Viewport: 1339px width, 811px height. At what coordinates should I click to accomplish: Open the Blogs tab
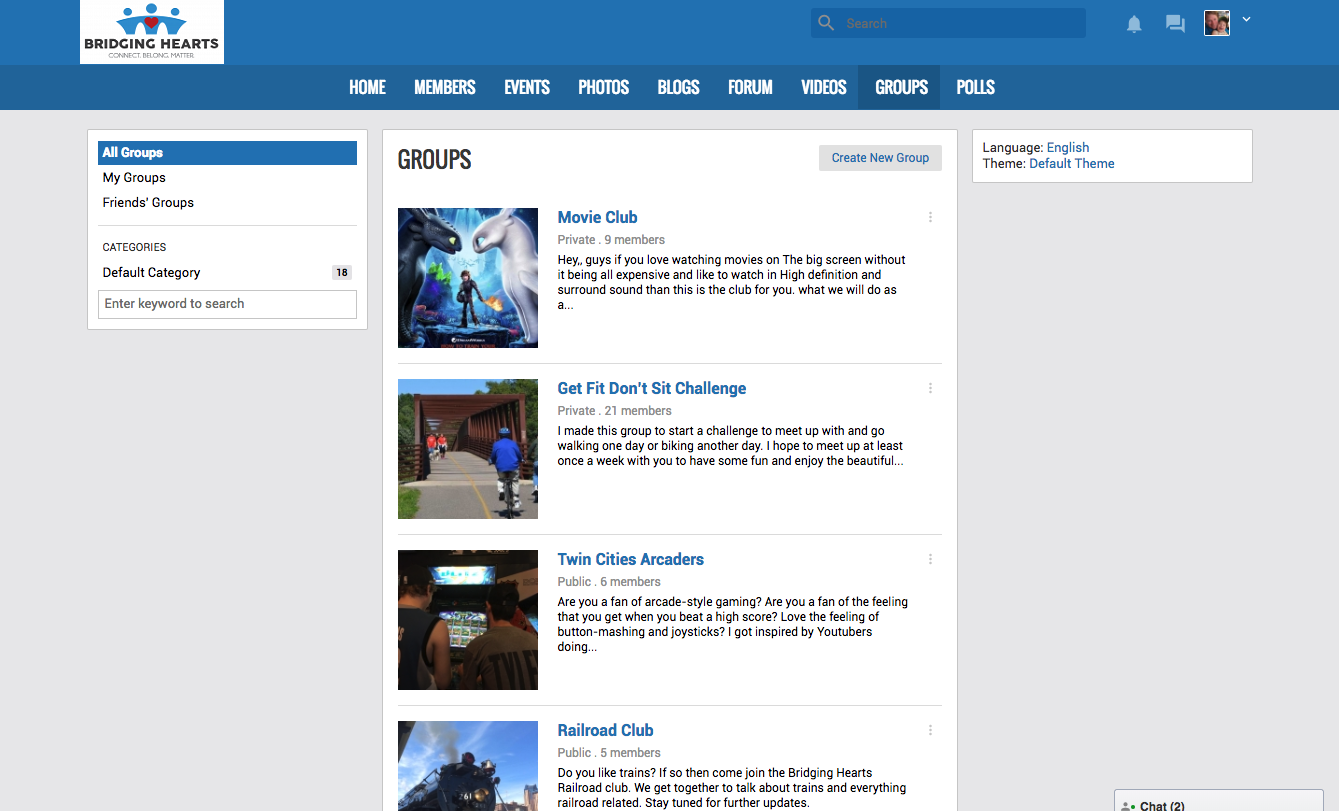click(678, 87)
